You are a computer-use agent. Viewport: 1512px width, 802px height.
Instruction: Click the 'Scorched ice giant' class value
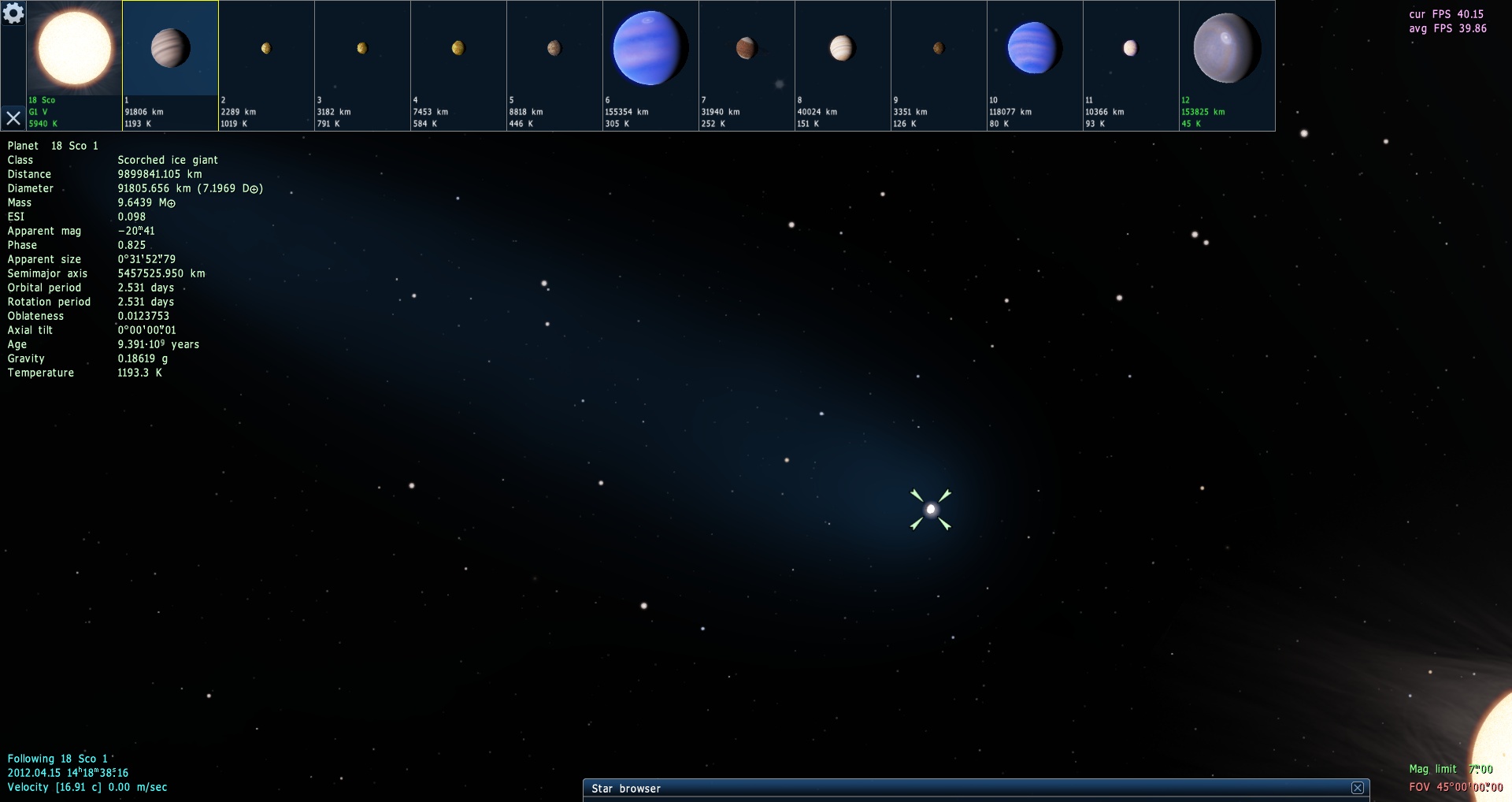coord(168,160)
